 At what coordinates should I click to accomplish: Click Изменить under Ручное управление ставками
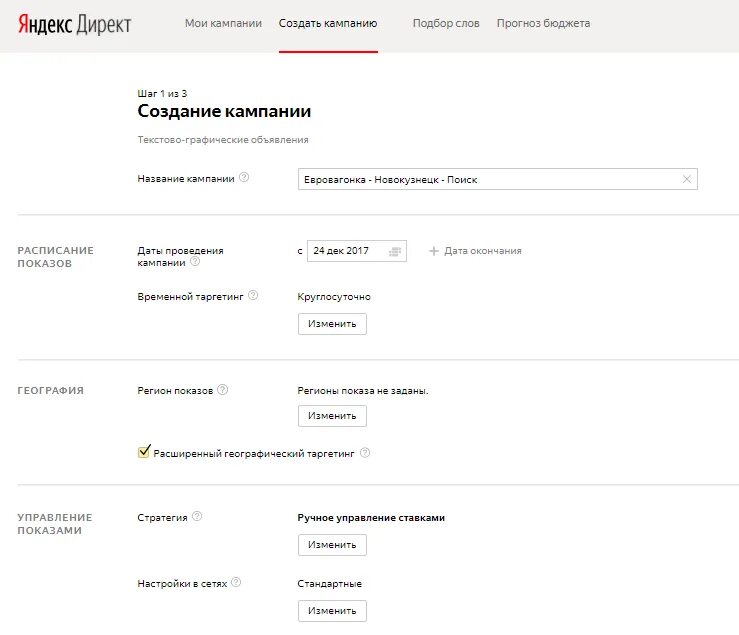[x=332, y=545]
